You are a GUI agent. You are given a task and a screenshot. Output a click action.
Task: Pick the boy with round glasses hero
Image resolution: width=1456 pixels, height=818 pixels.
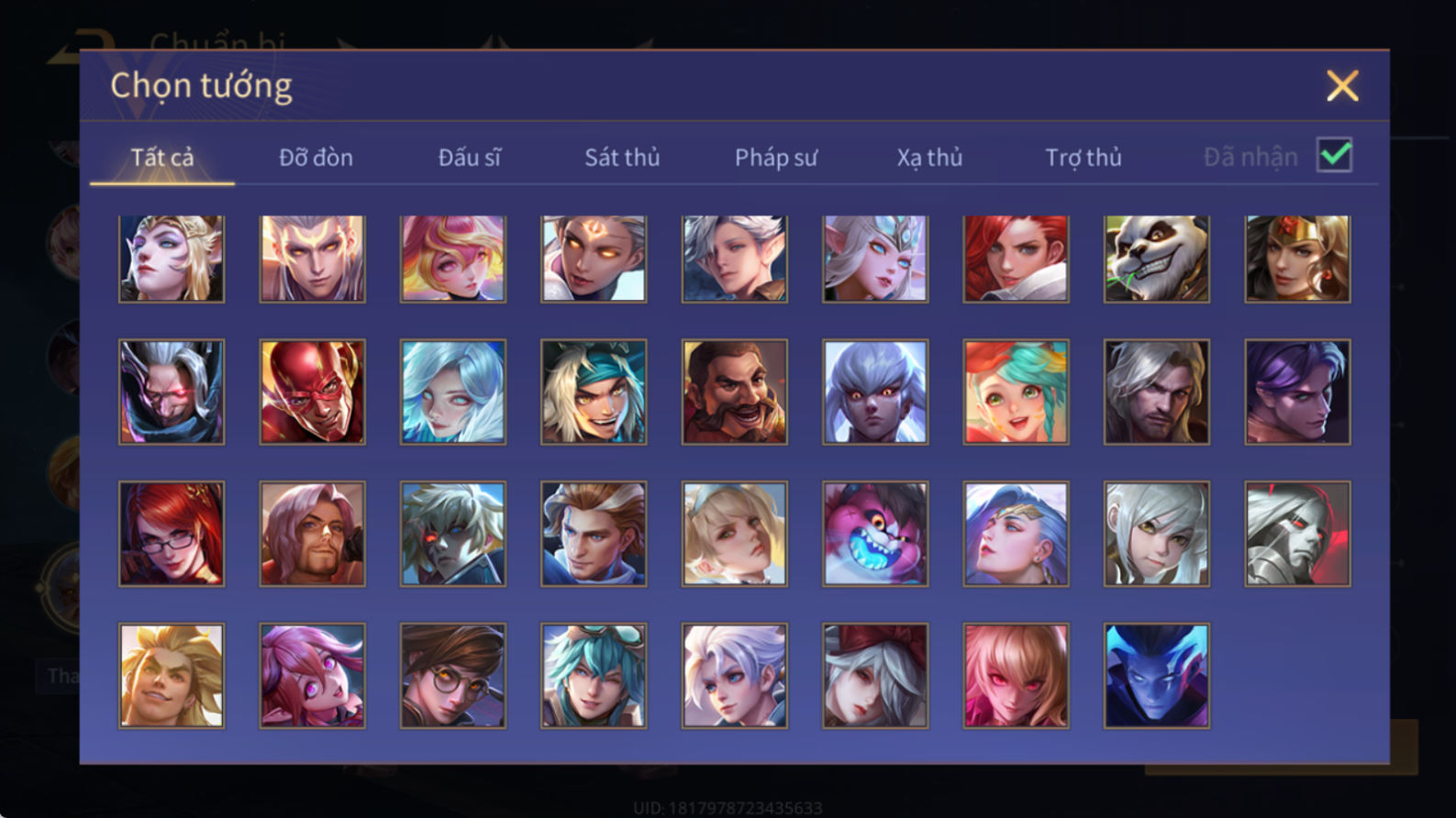(x=452, y=676)
